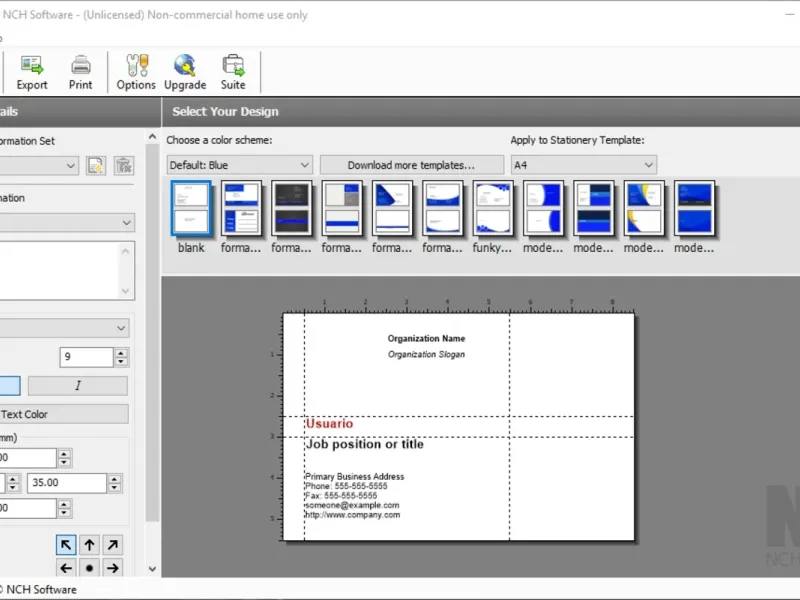Select someone@example.com text on card
800x600 pixels.
coord(352,505)
